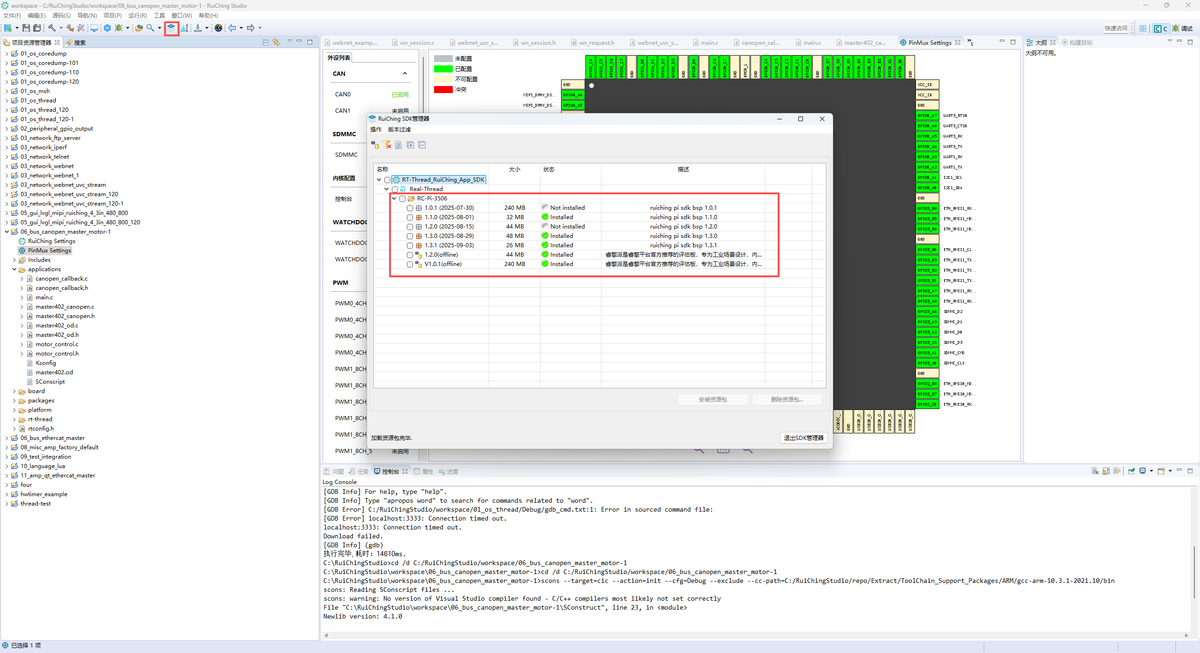
Task: Collapse the RT-Thread_RuiChing_App_SDK tree node
Action: pyautogui.click(x=379, y=180)
